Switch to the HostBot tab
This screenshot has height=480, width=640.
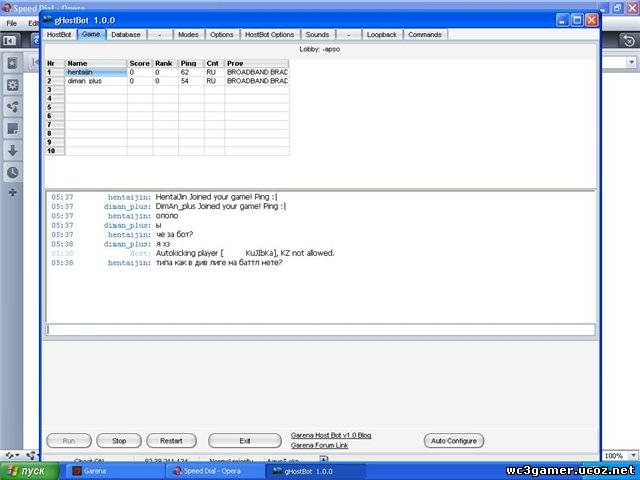click(x=59, y=35)
